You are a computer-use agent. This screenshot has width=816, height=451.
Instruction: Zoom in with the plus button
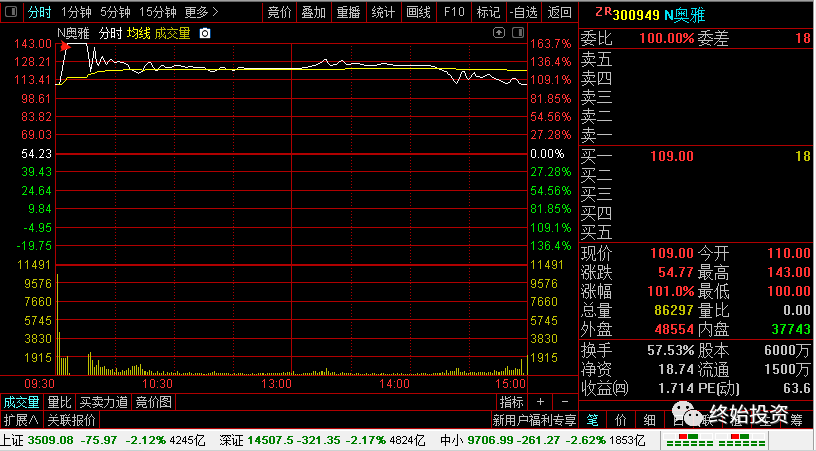540,402
